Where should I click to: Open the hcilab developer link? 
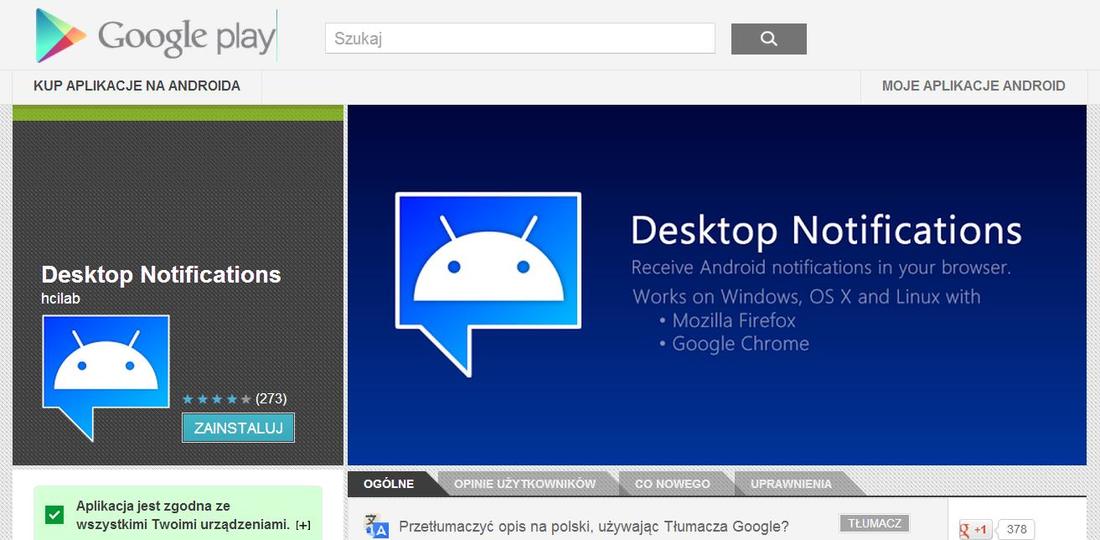(x=61, y=299)
